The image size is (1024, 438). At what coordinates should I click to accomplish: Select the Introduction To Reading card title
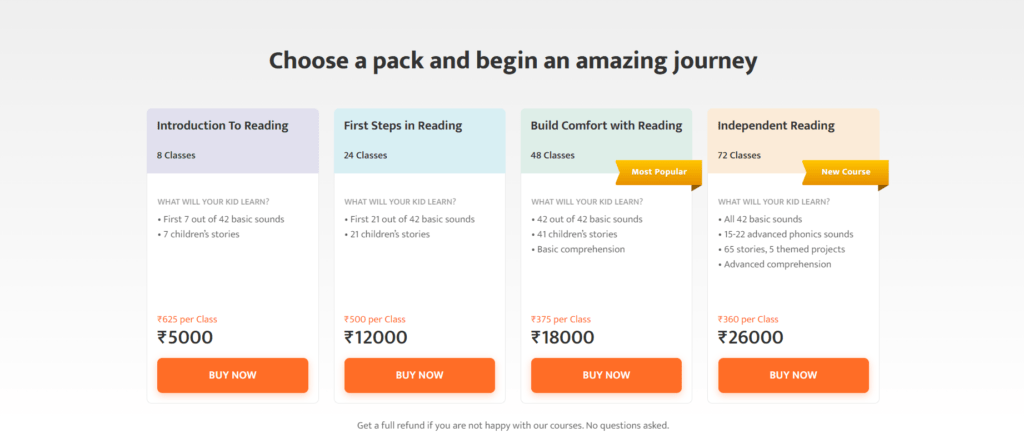coord(223,126)
